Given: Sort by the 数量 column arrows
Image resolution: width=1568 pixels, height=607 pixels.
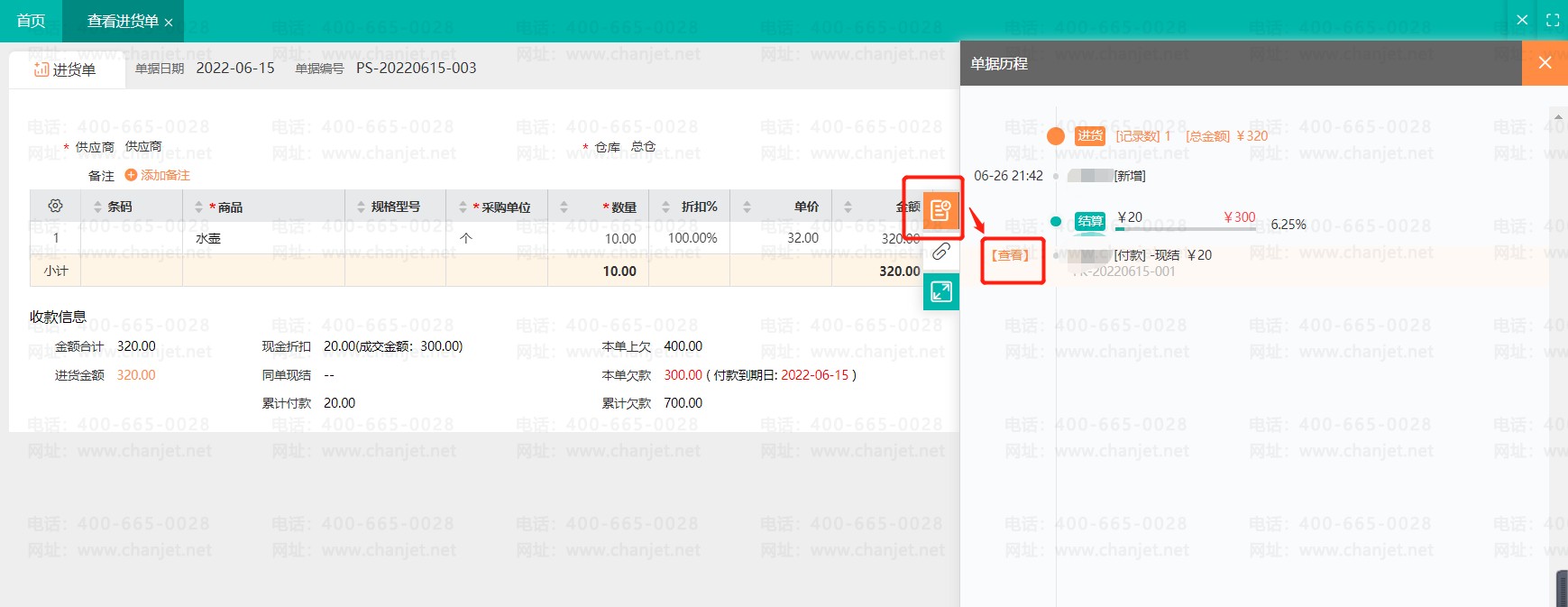Looking at the screenshot, I should (x=564, y=207).
